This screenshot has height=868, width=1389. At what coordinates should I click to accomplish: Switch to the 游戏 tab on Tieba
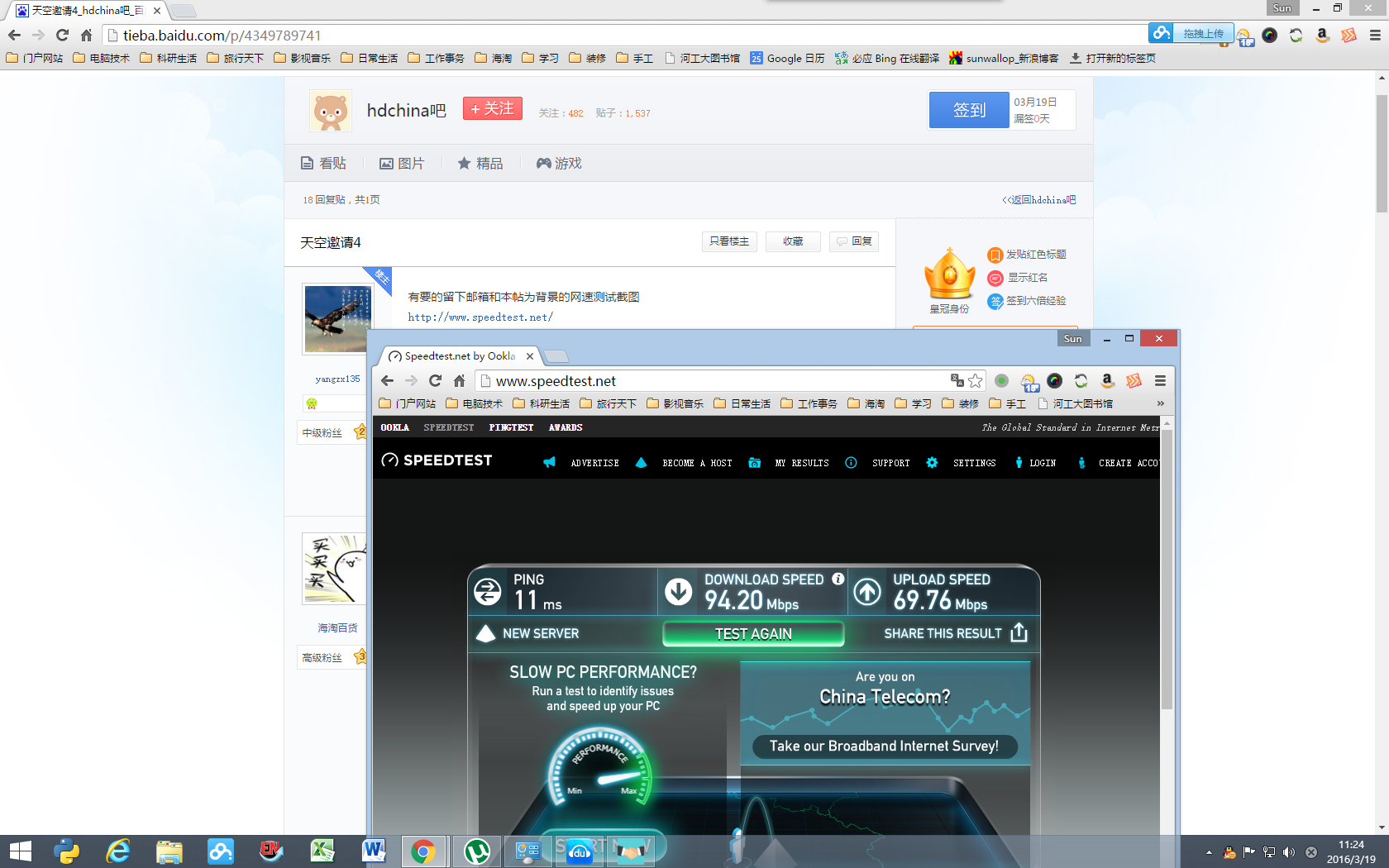[x=559, y=163]
